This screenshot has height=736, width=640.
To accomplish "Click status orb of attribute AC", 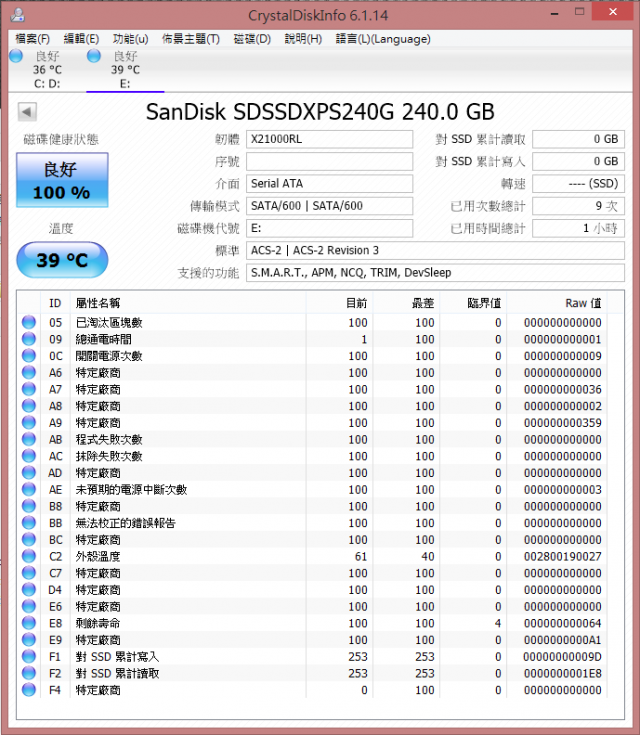I will (x=29, y=456).
